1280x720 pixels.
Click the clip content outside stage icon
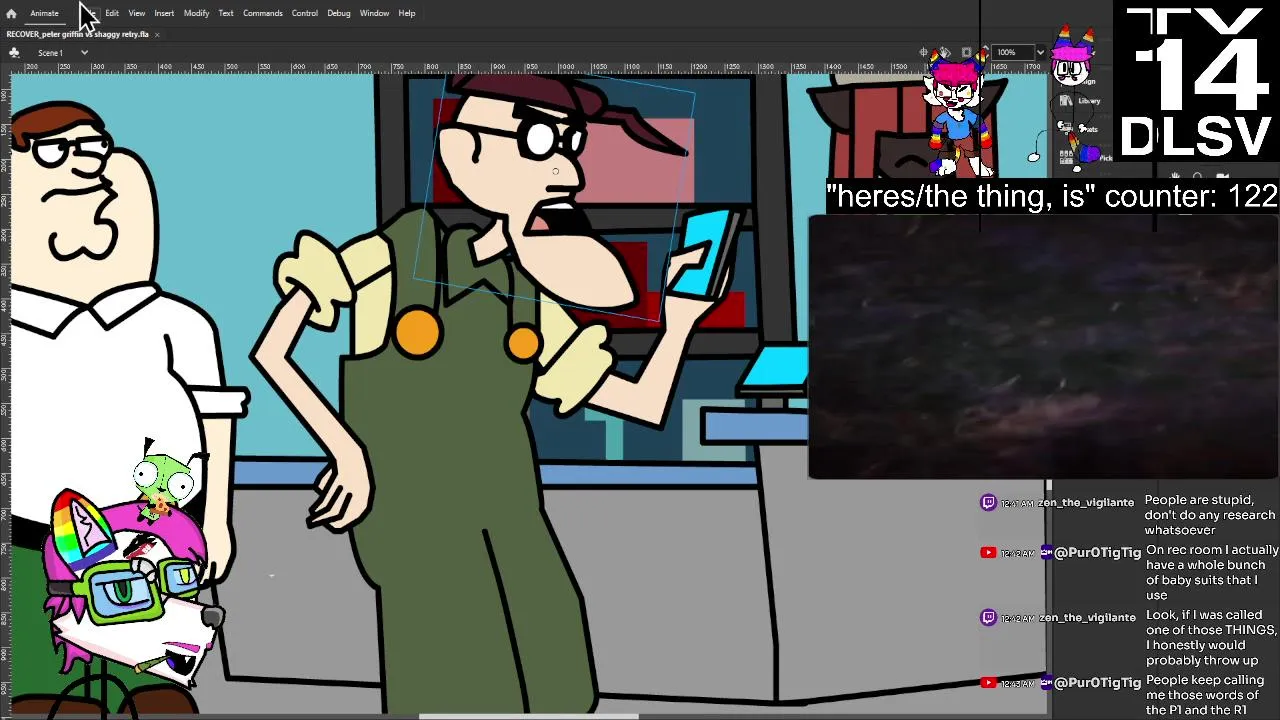(x=966, y=52)
